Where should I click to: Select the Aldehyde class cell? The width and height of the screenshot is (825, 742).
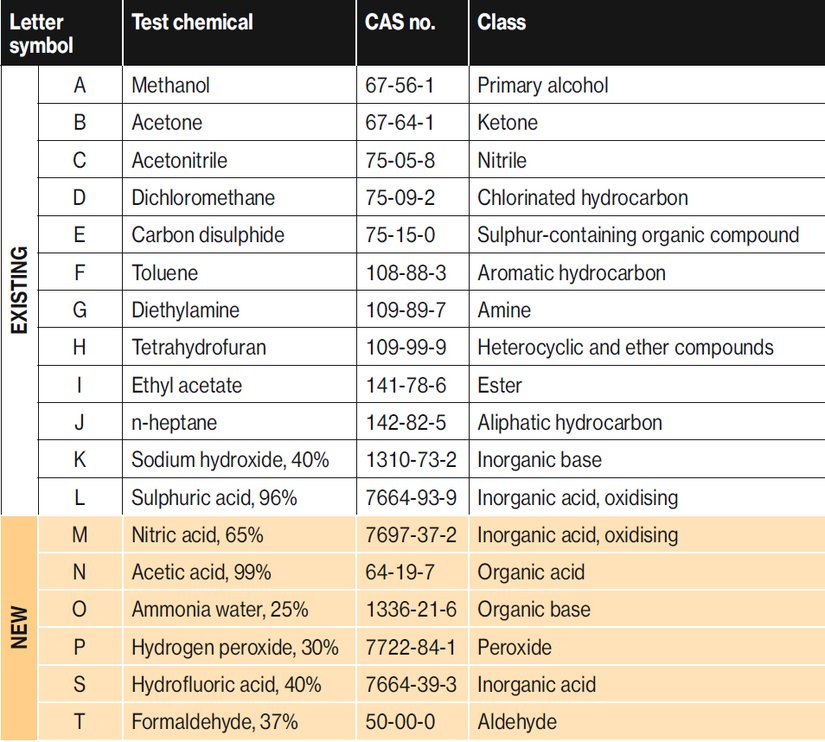[517, 722]
